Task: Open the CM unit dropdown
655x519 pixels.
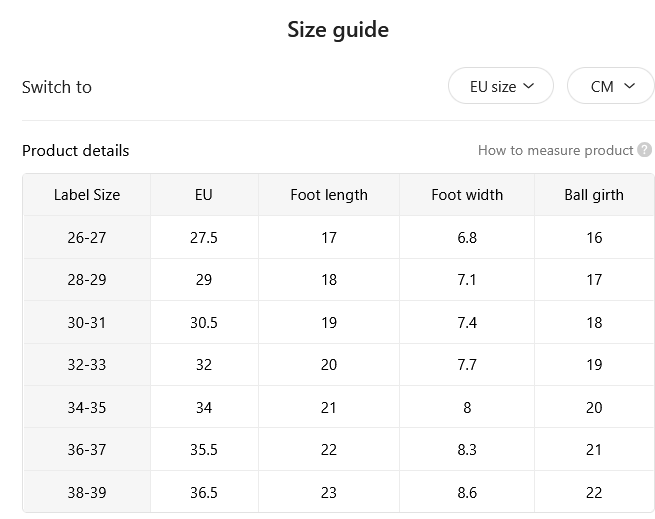Action: (611, 86)
